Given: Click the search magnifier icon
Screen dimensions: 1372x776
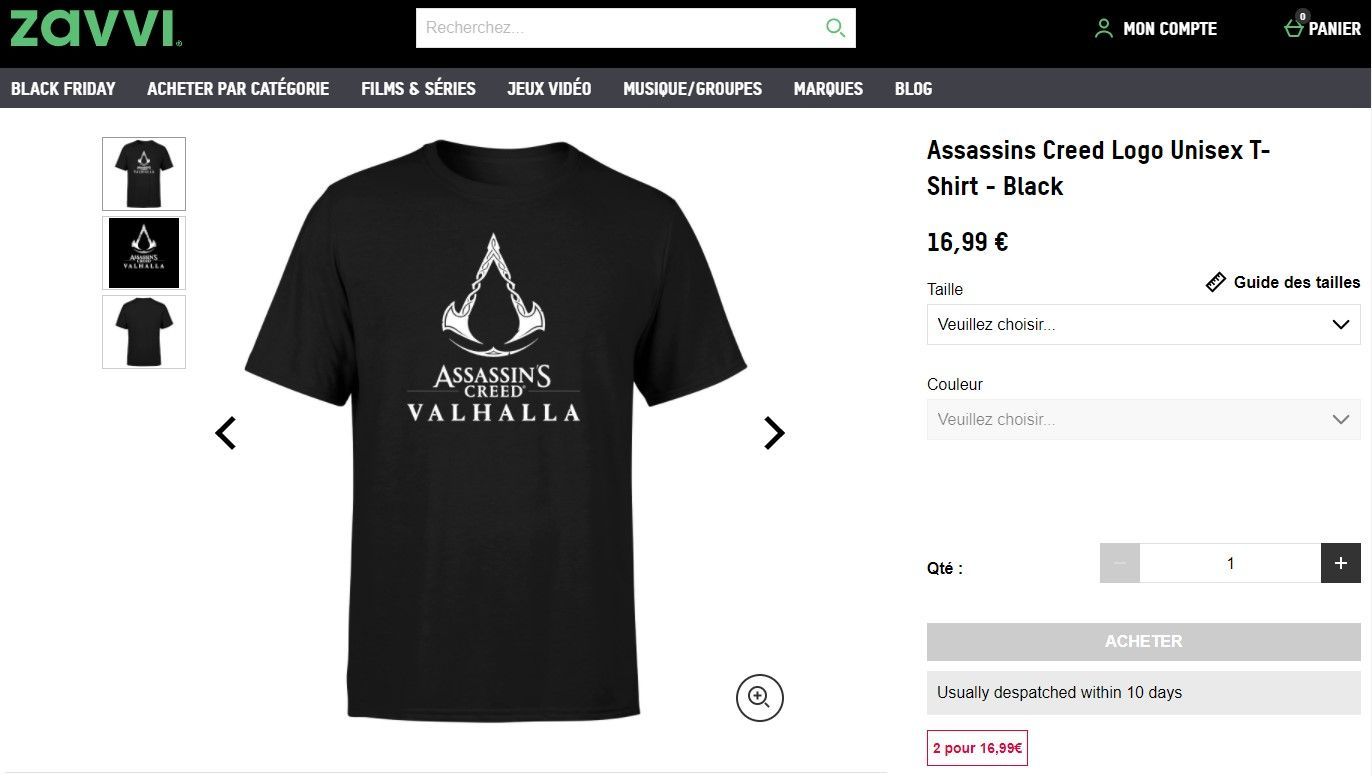Looking at the screenshot, I should pyautogui.click(x=835, y=28).
